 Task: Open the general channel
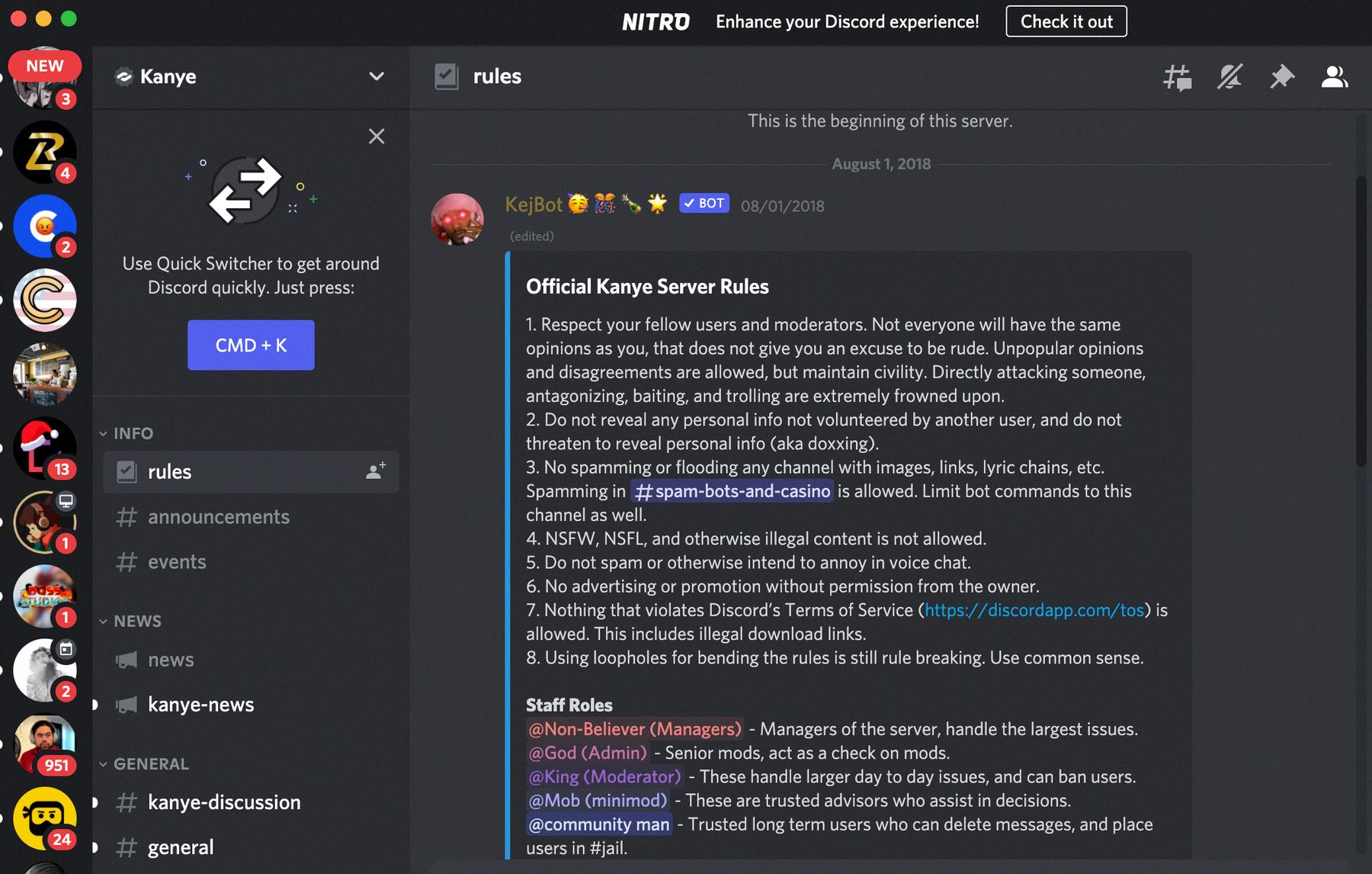[x=251, y=847]
